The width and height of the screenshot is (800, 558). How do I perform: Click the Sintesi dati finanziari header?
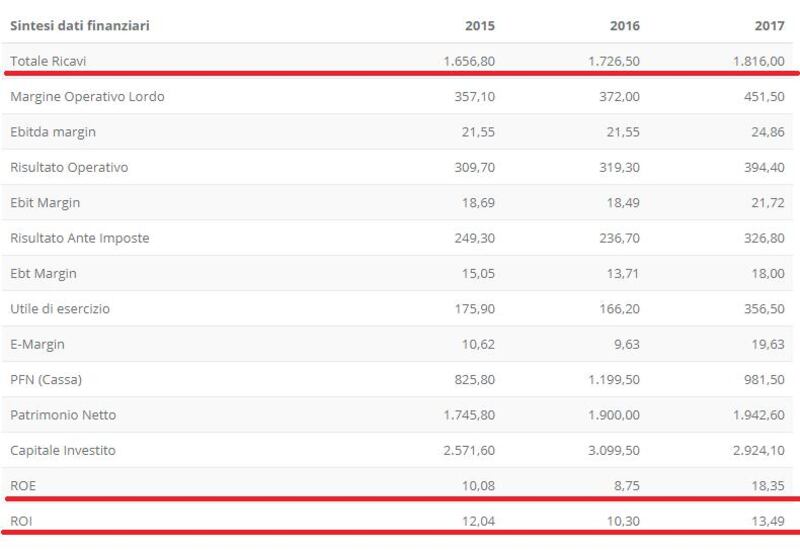[80, 26]
